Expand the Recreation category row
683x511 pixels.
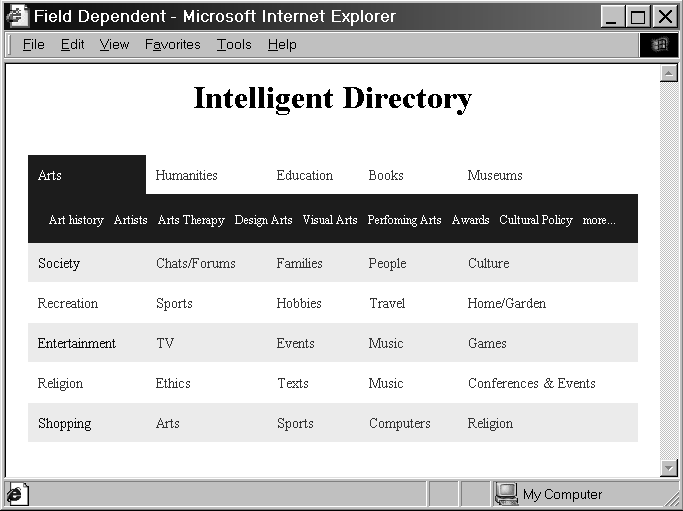[67, 303]
